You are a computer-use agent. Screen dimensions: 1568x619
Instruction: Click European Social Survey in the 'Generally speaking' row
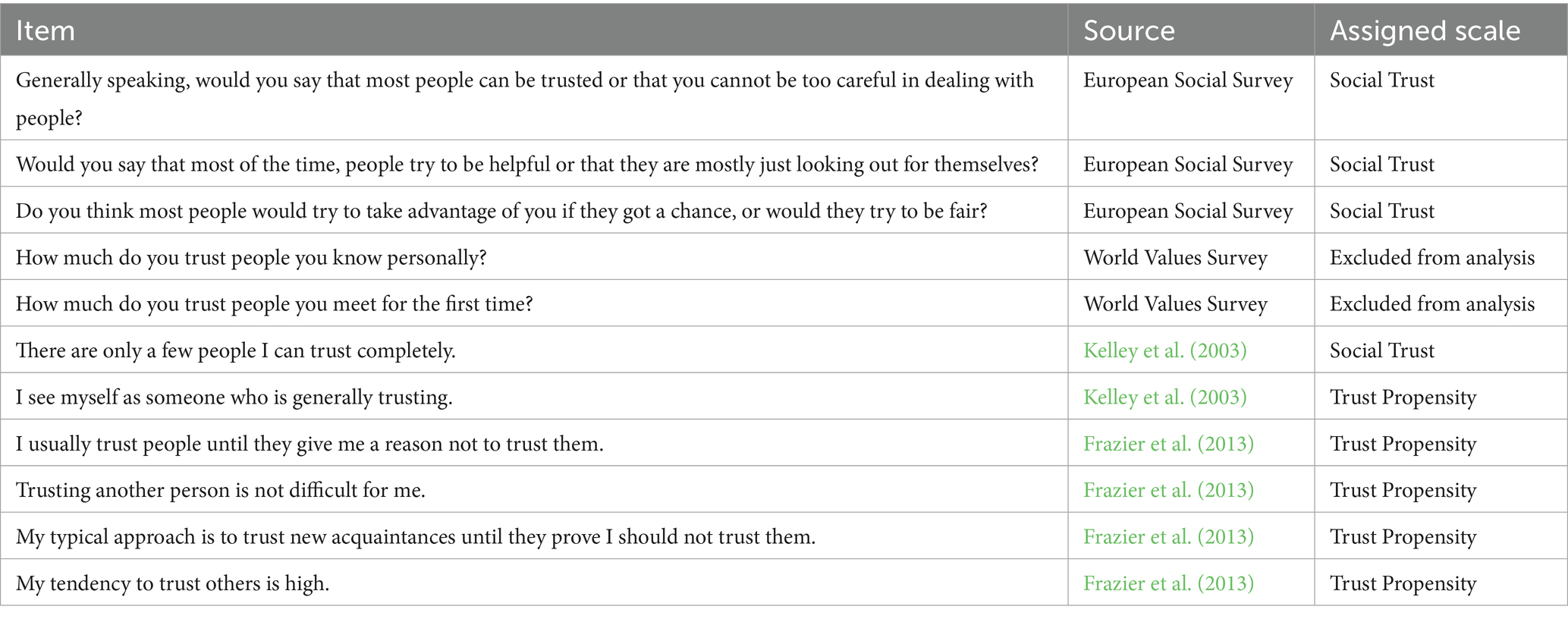[x=1187, y=80]
